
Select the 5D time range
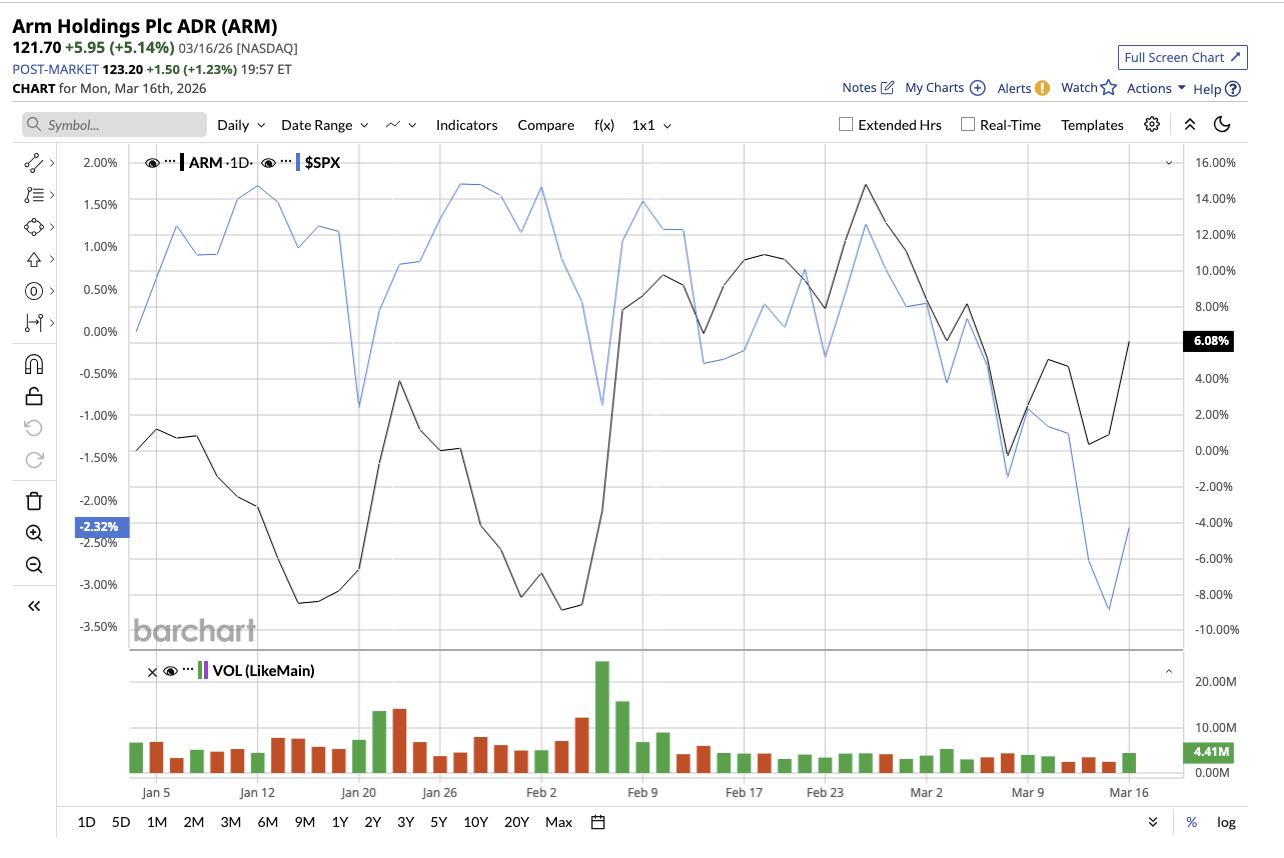121,822
